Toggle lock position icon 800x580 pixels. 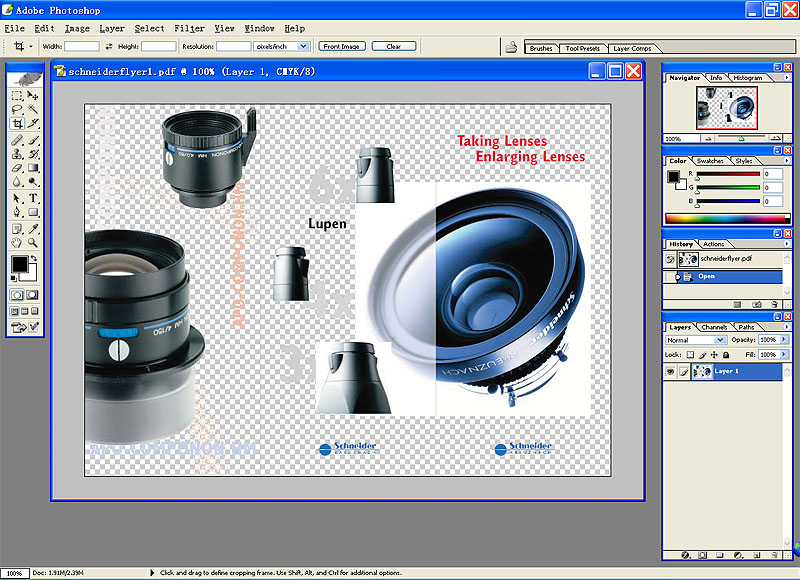[714, 355]
